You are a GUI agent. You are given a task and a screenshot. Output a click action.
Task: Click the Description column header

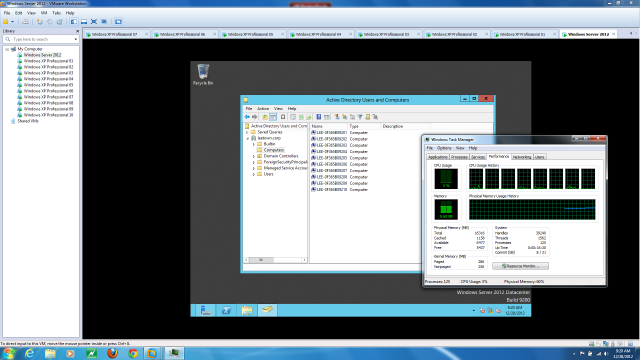(405, 127)
